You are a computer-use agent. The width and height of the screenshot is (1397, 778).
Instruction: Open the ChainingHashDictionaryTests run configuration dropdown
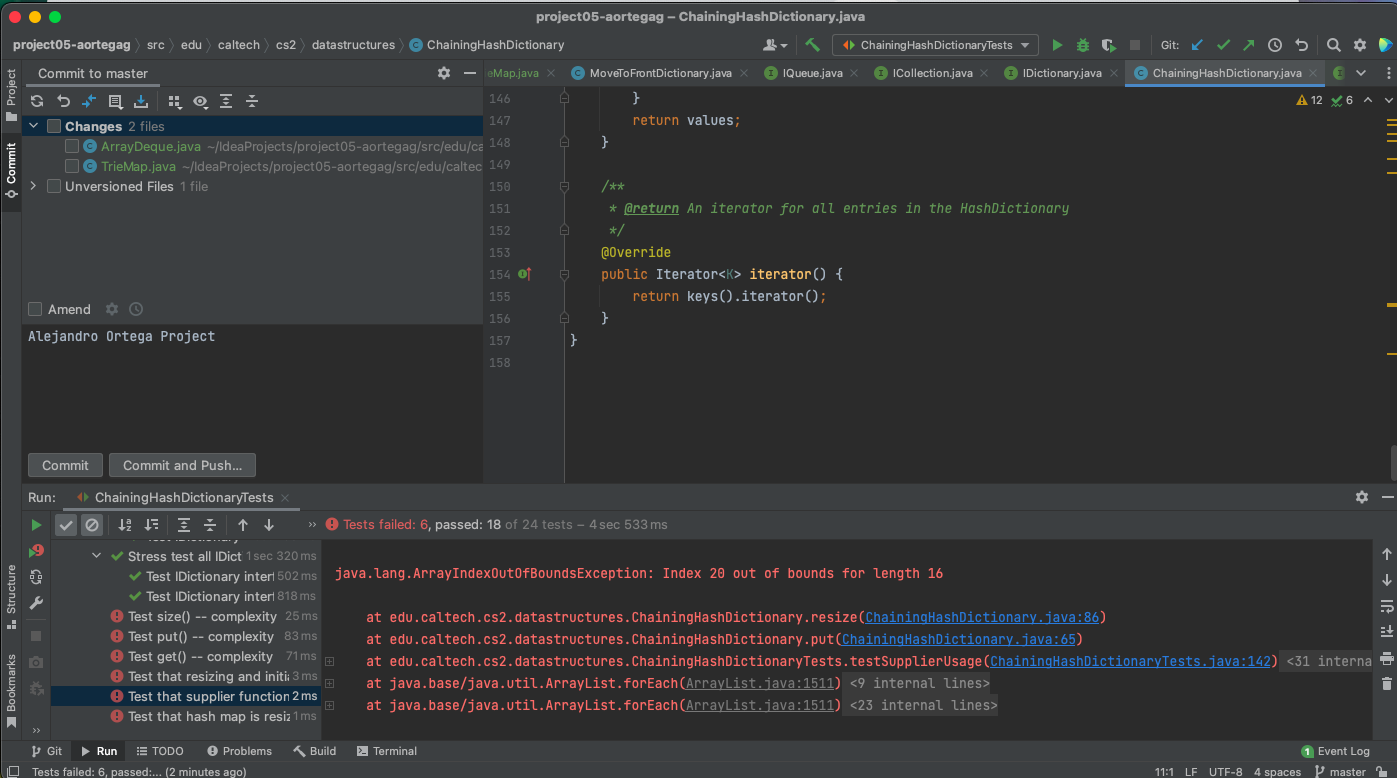pos(936,45)
